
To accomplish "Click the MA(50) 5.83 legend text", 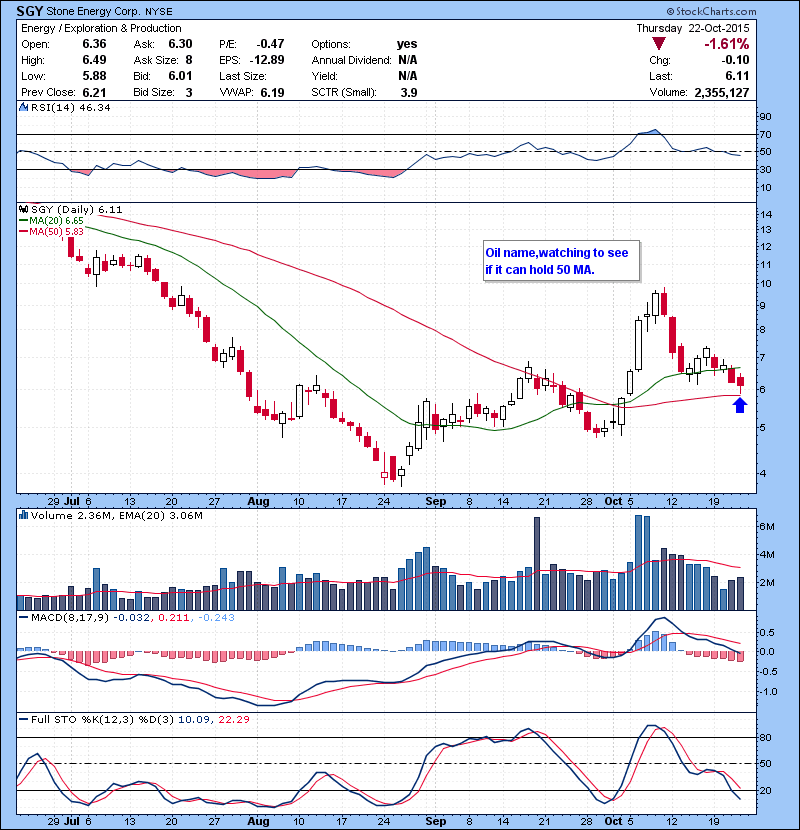I will click(x=56, y=232).
